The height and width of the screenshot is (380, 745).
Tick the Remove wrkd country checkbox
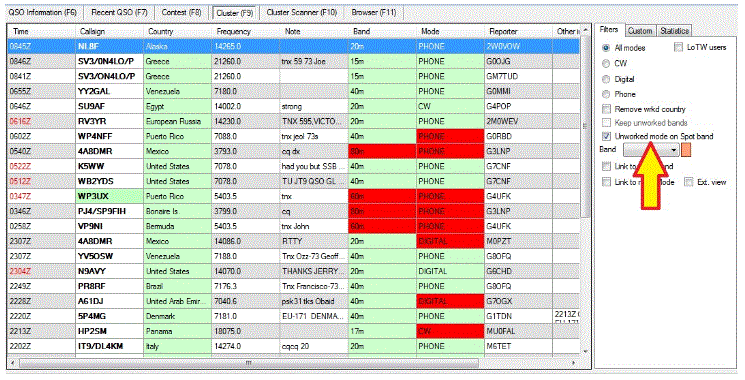click(606, 109)
